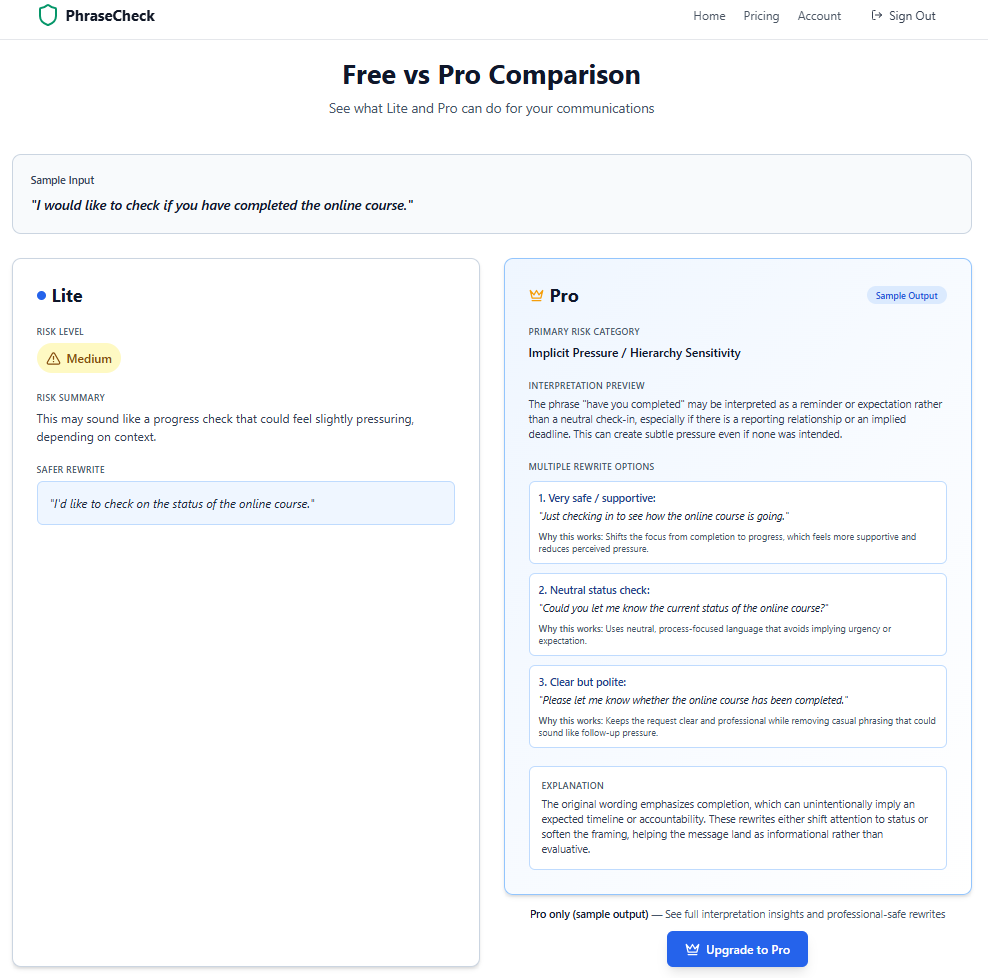This screenshot has width=988, height=978.
Task: Select the Medium risk level badge
Action: [x=79, y=357]
